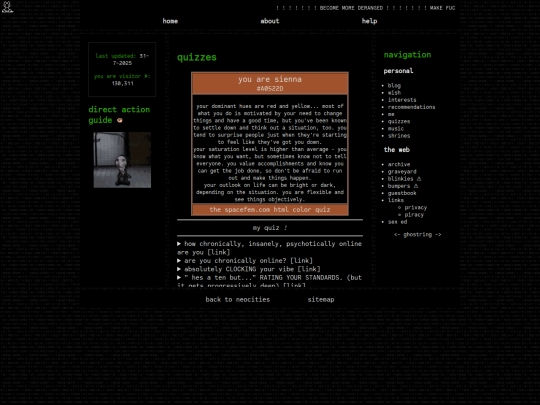Image resolution: width=540 pixels, height=405 pixels.
Task: Click the '#A0522D' hex code text
Action: 270,89
